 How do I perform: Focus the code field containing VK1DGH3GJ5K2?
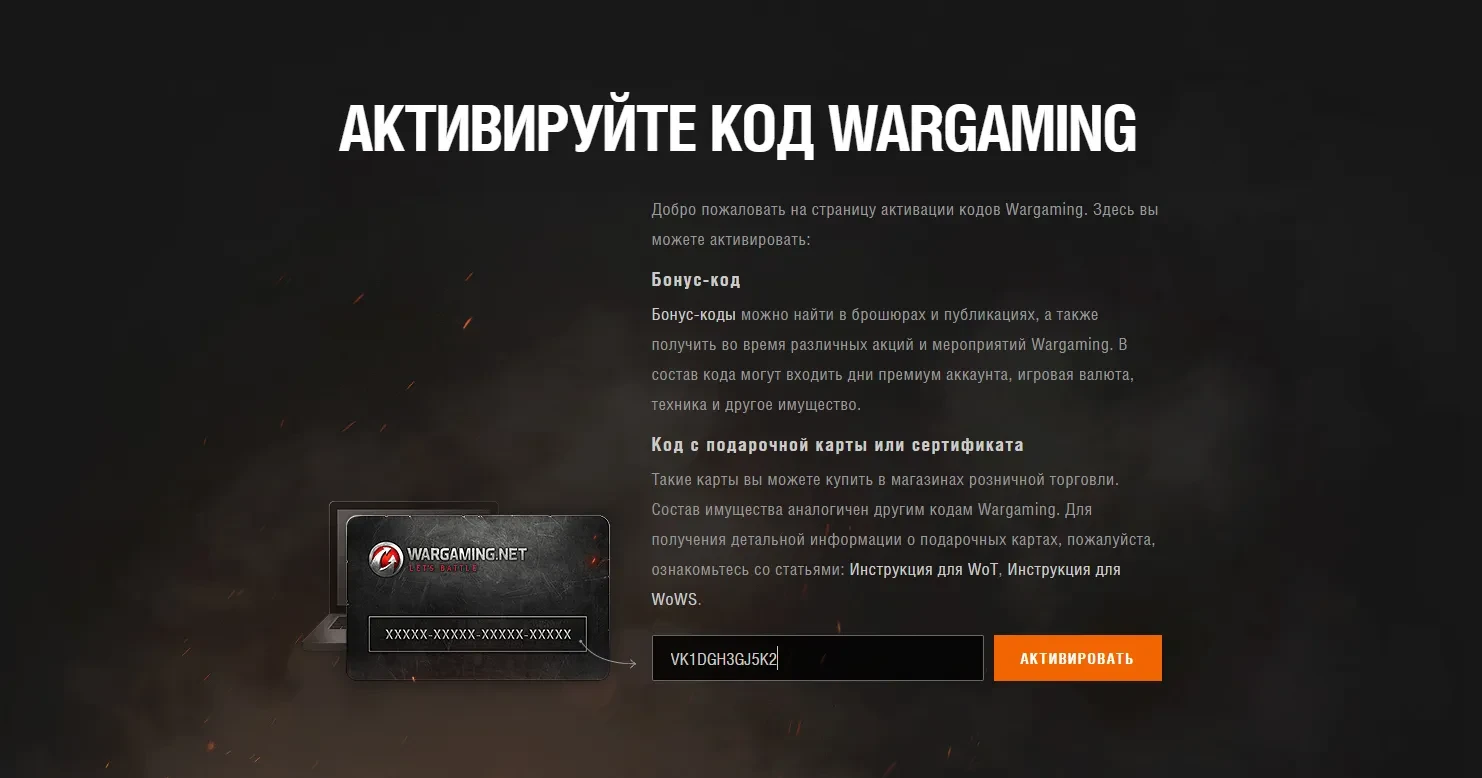pyautogui.click(x=817, y=658)
